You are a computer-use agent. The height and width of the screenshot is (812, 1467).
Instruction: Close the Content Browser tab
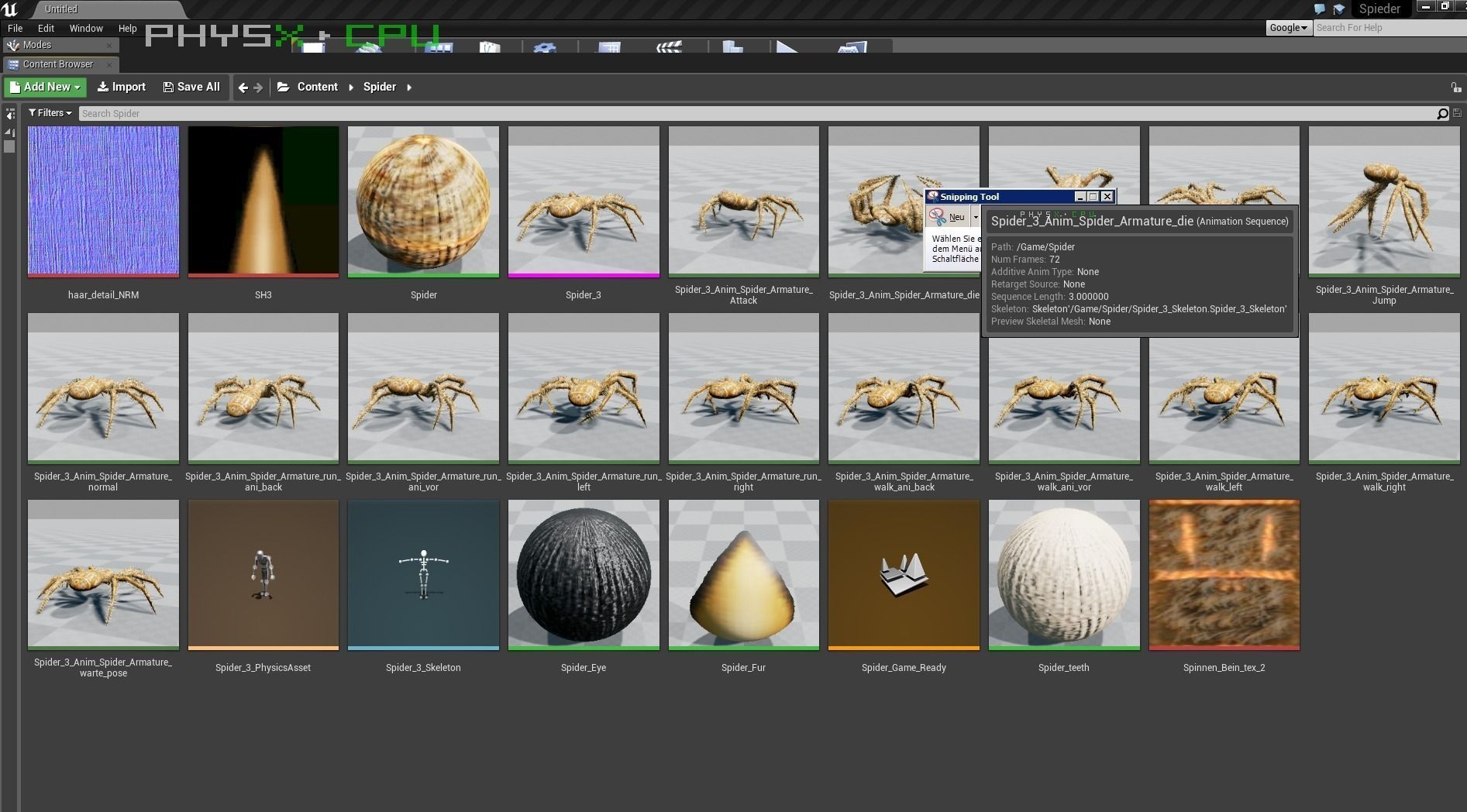[109, 64]
